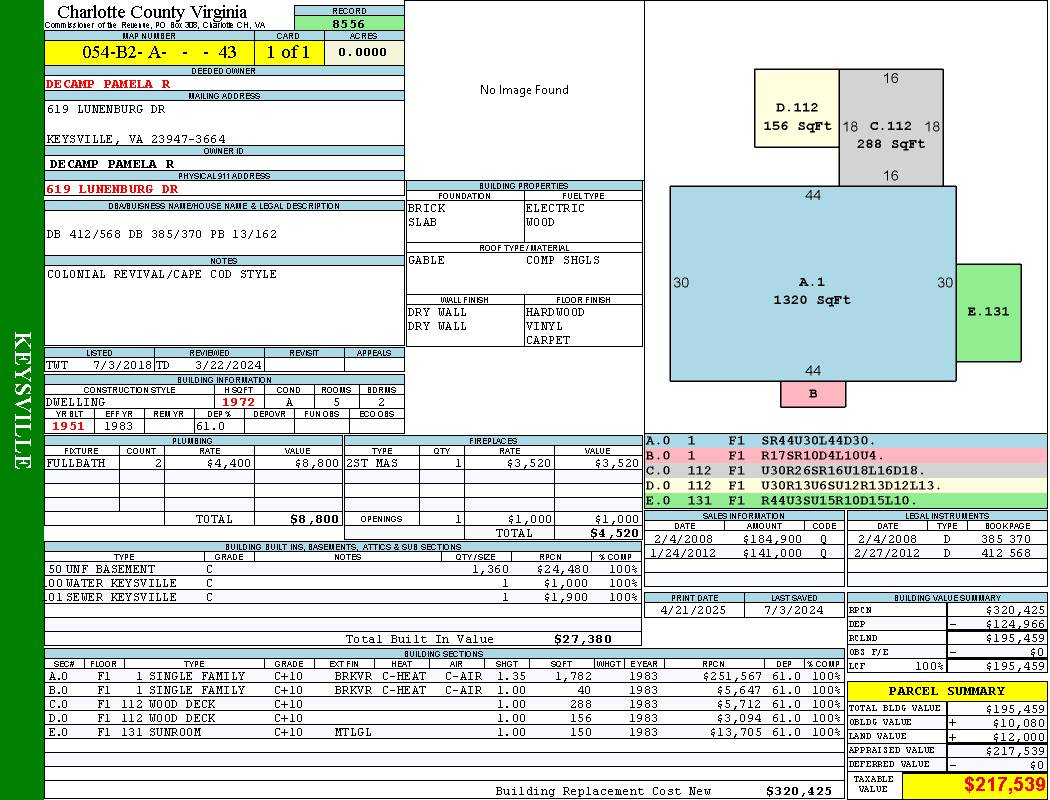Click Total Built In Value $27,380
The width and height of the screenshot is (1050, 800).
pyautogui.click(x=583, y=639)
